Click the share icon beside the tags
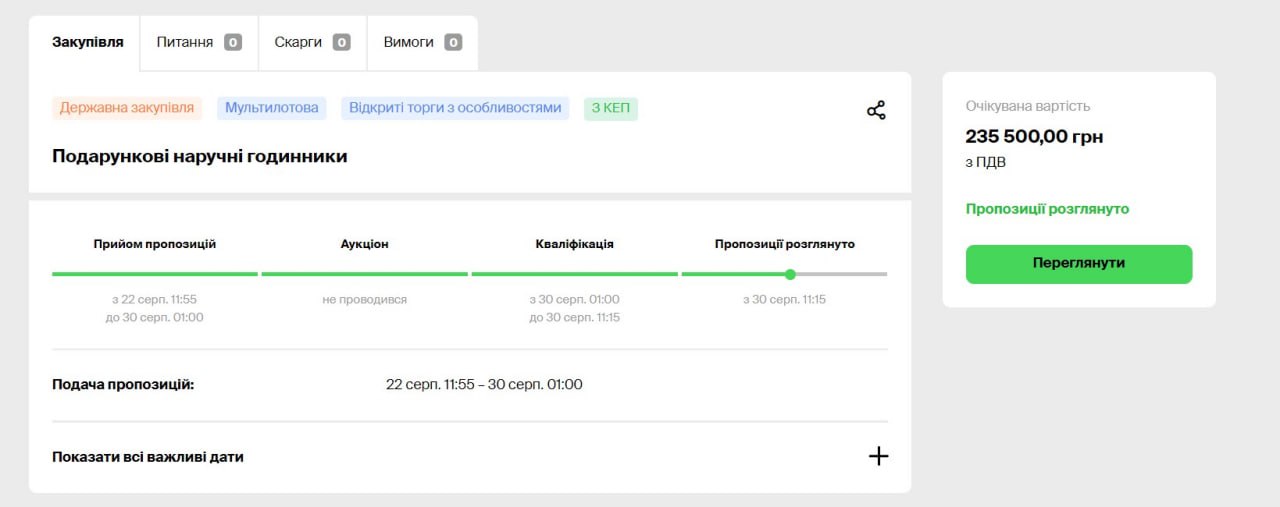The height and width of the screenshot is (507, 1280). [x=876, y=110]
